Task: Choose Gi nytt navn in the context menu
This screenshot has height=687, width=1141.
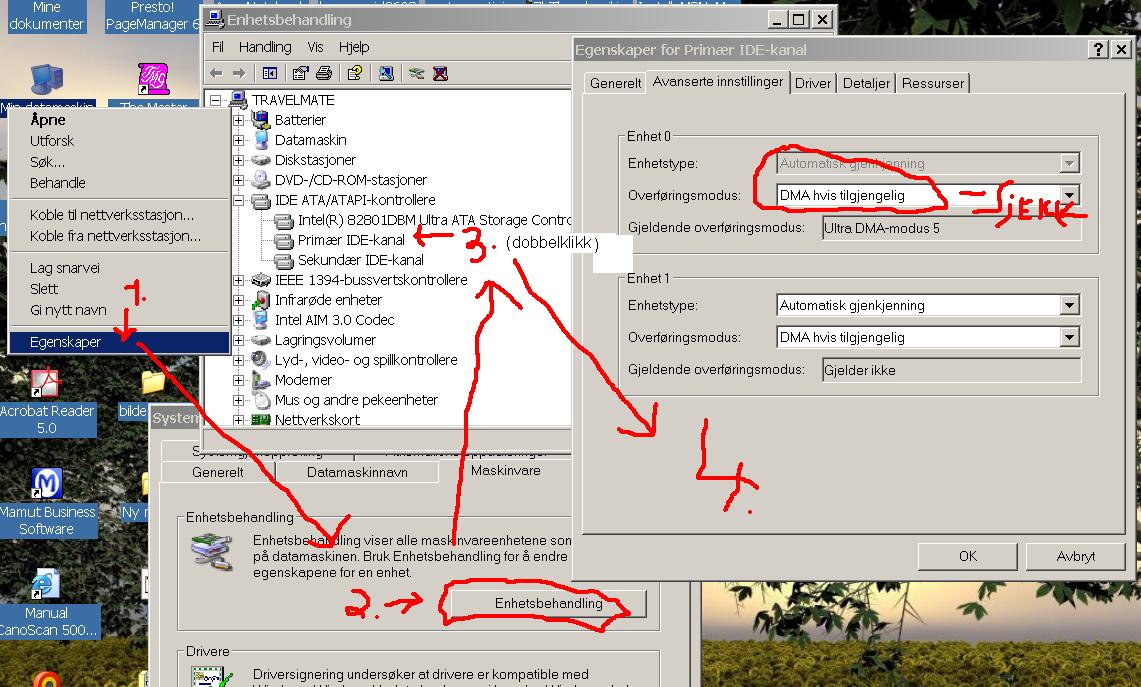Action: point(119,310)
